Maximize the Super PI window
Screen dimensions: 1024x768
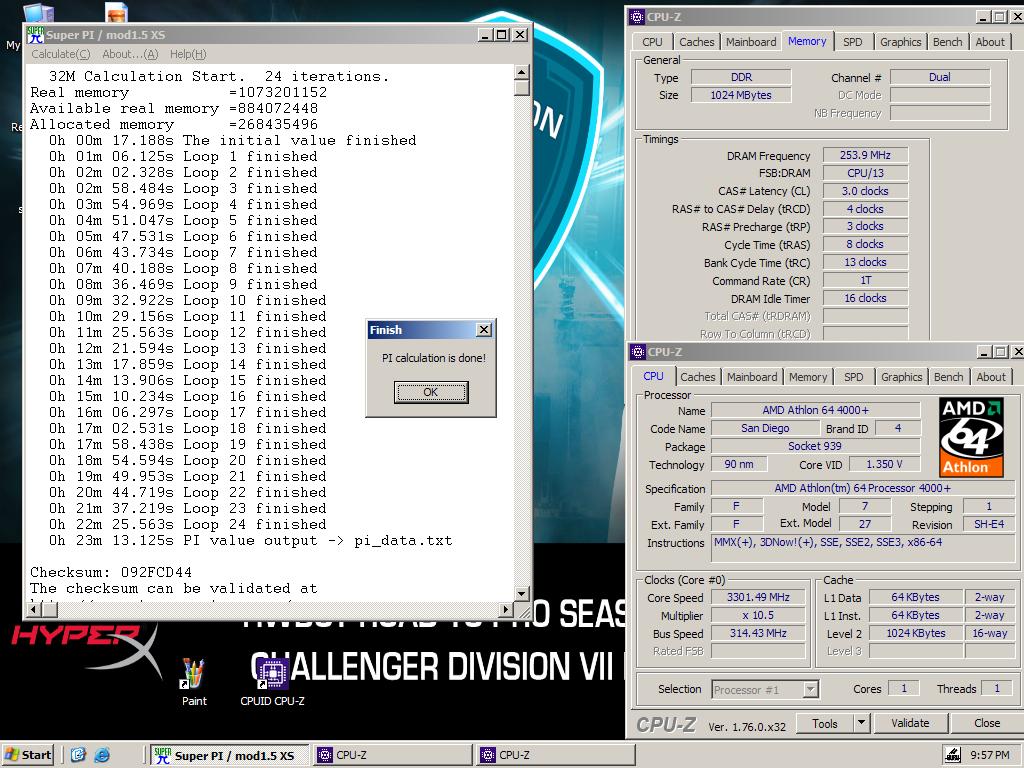pyautogui.click(x=502, y=35)
